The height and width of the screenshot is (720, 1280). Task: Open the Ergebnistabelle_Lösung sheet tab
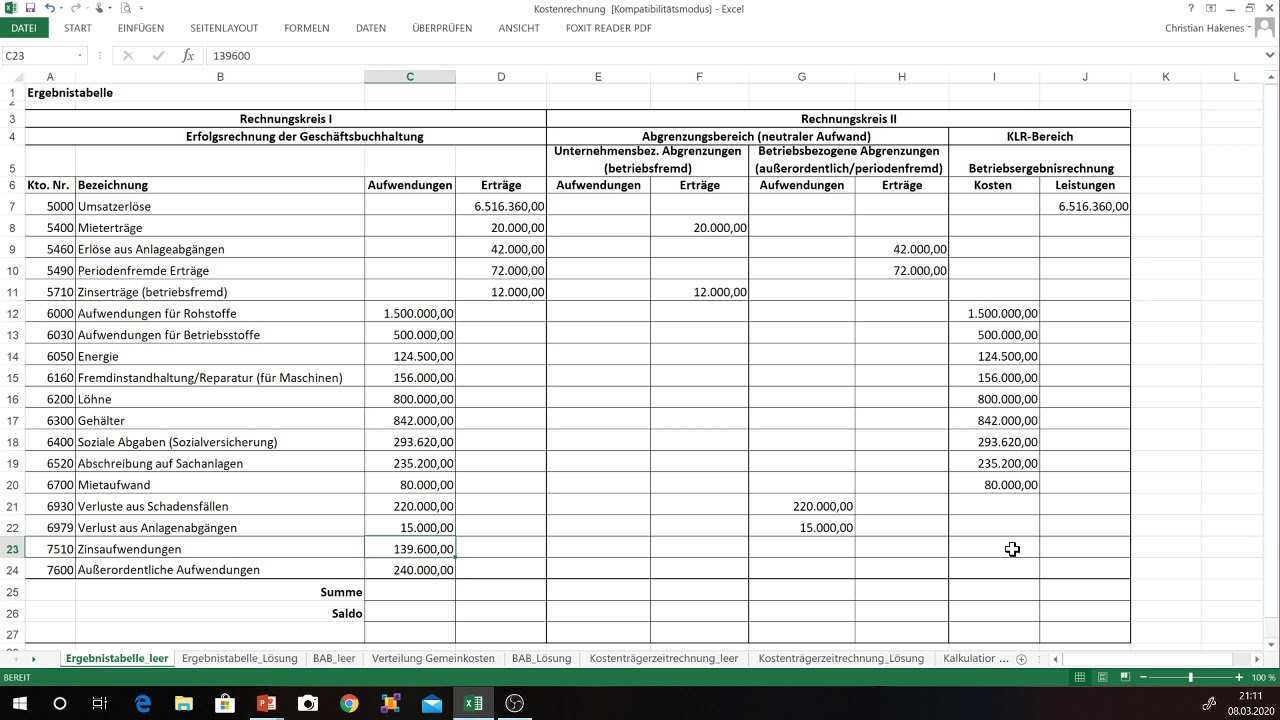[239, 659]
